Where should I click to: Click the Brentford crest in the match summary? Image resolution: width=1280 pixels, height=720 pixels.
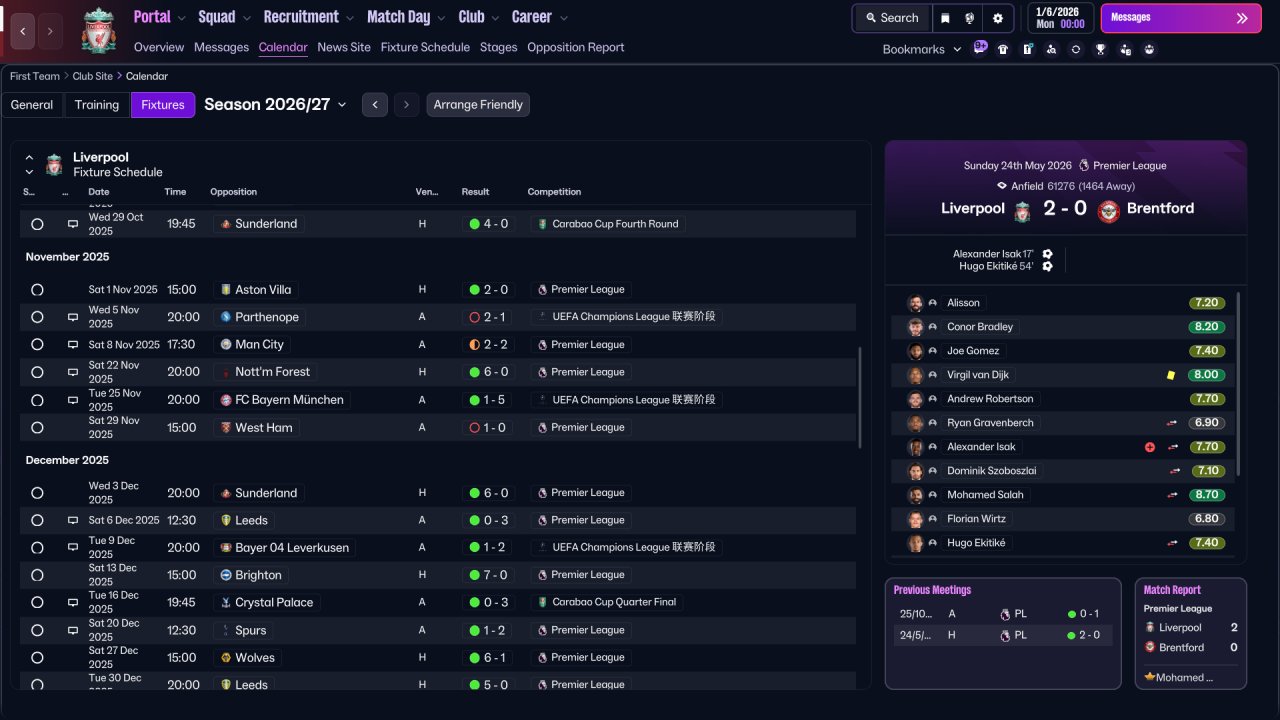click(1108, 210)
